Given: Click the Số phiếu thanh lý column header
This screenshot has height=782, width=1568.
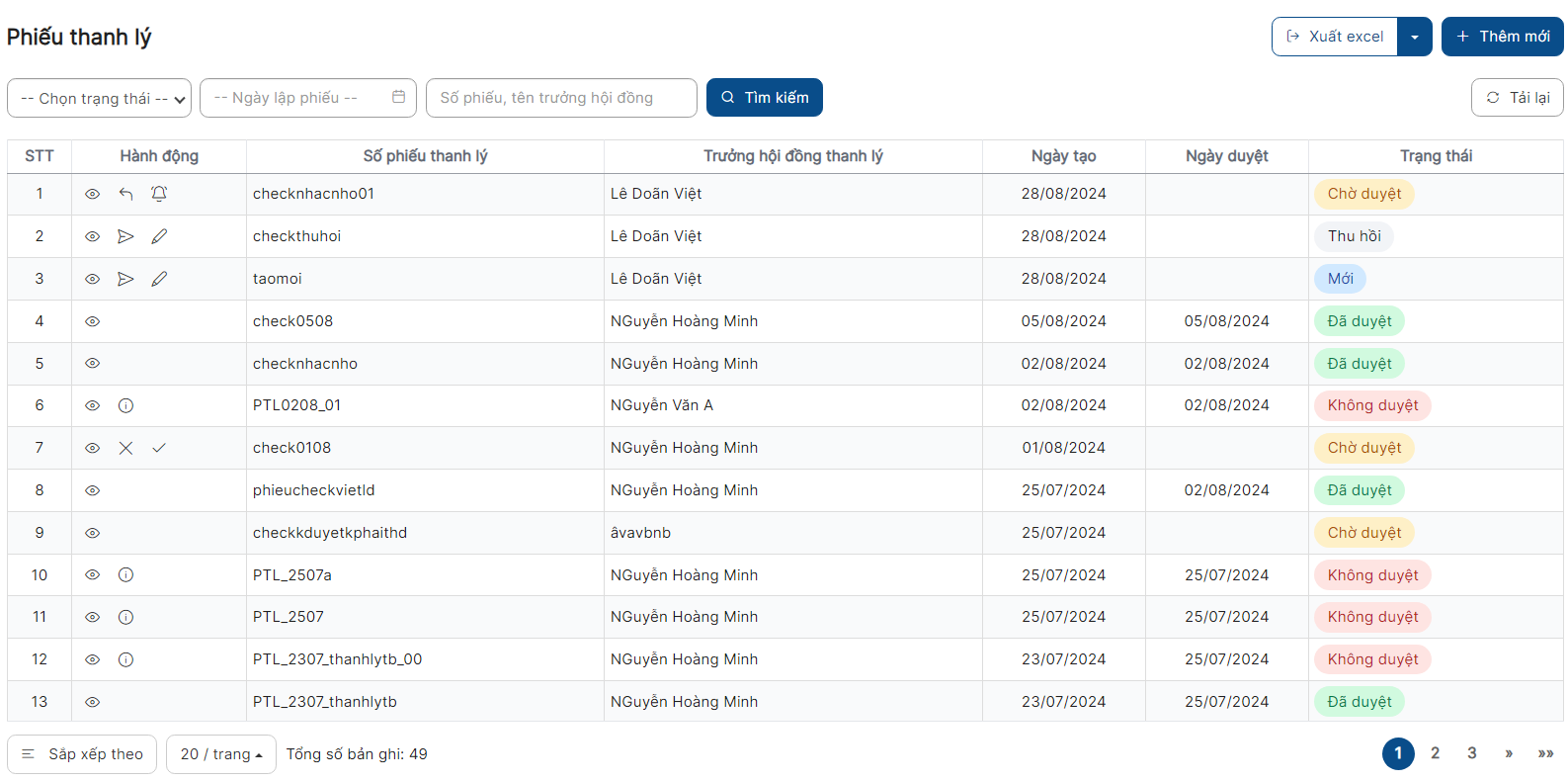Looking at the screenshot, I should pyautogui.click(x=425, y=156).
